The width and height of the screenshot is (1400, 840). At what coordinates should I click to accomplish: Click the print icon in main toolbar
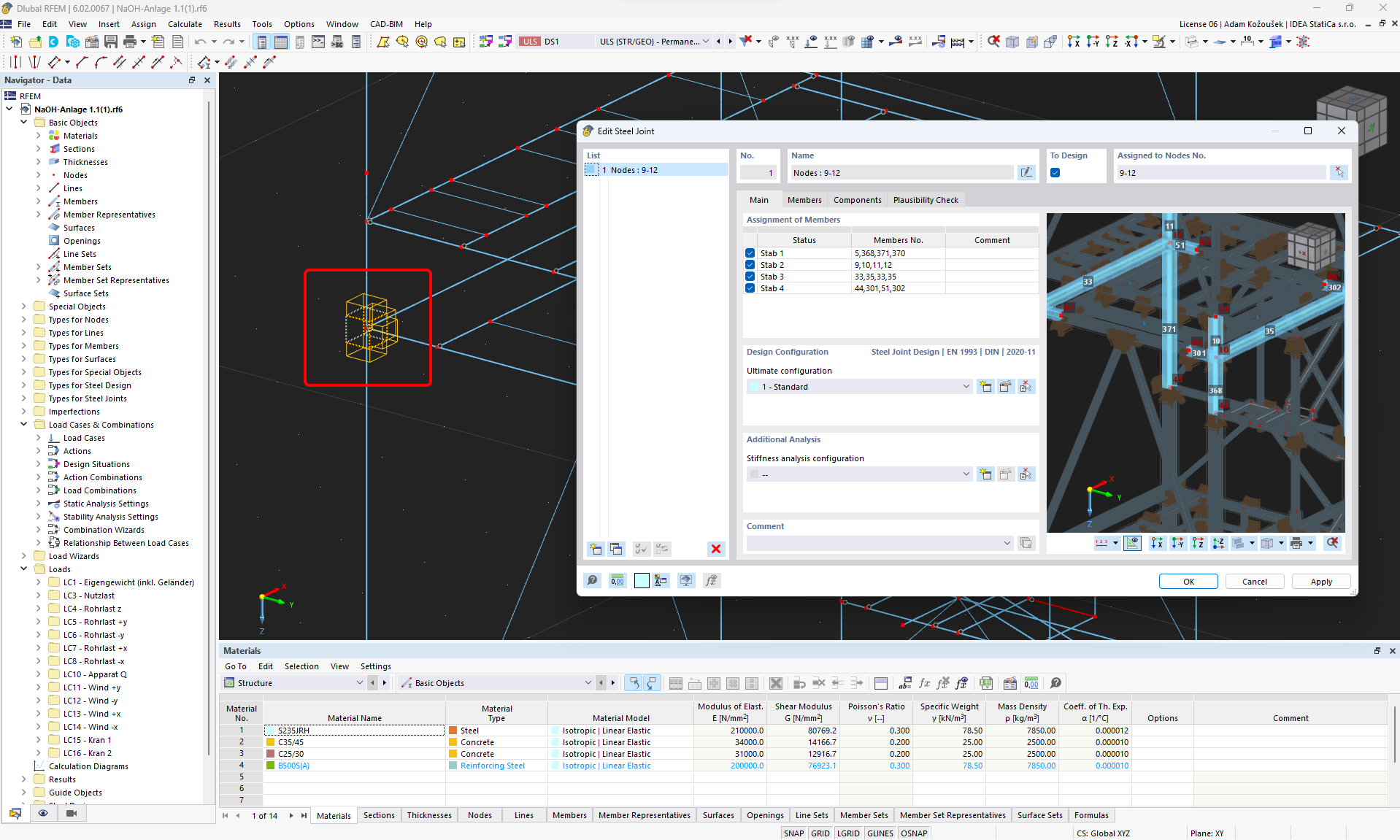pyautogui.click(x=130, y=42)
